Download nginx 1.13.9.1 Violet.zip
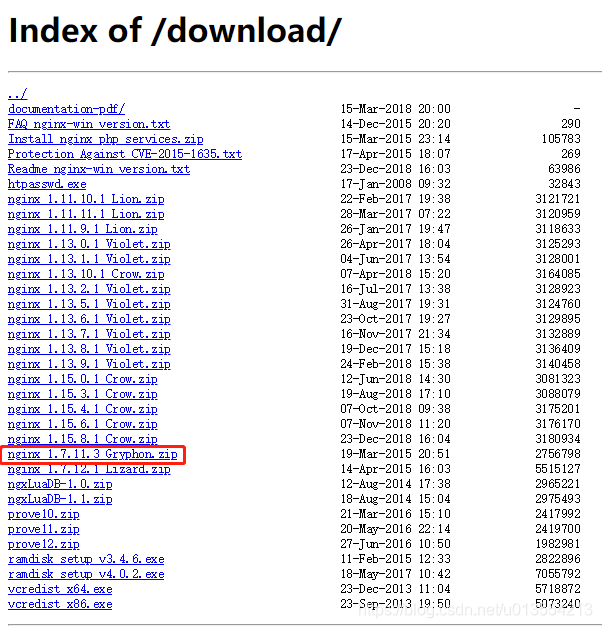 [x=89, y=364]
